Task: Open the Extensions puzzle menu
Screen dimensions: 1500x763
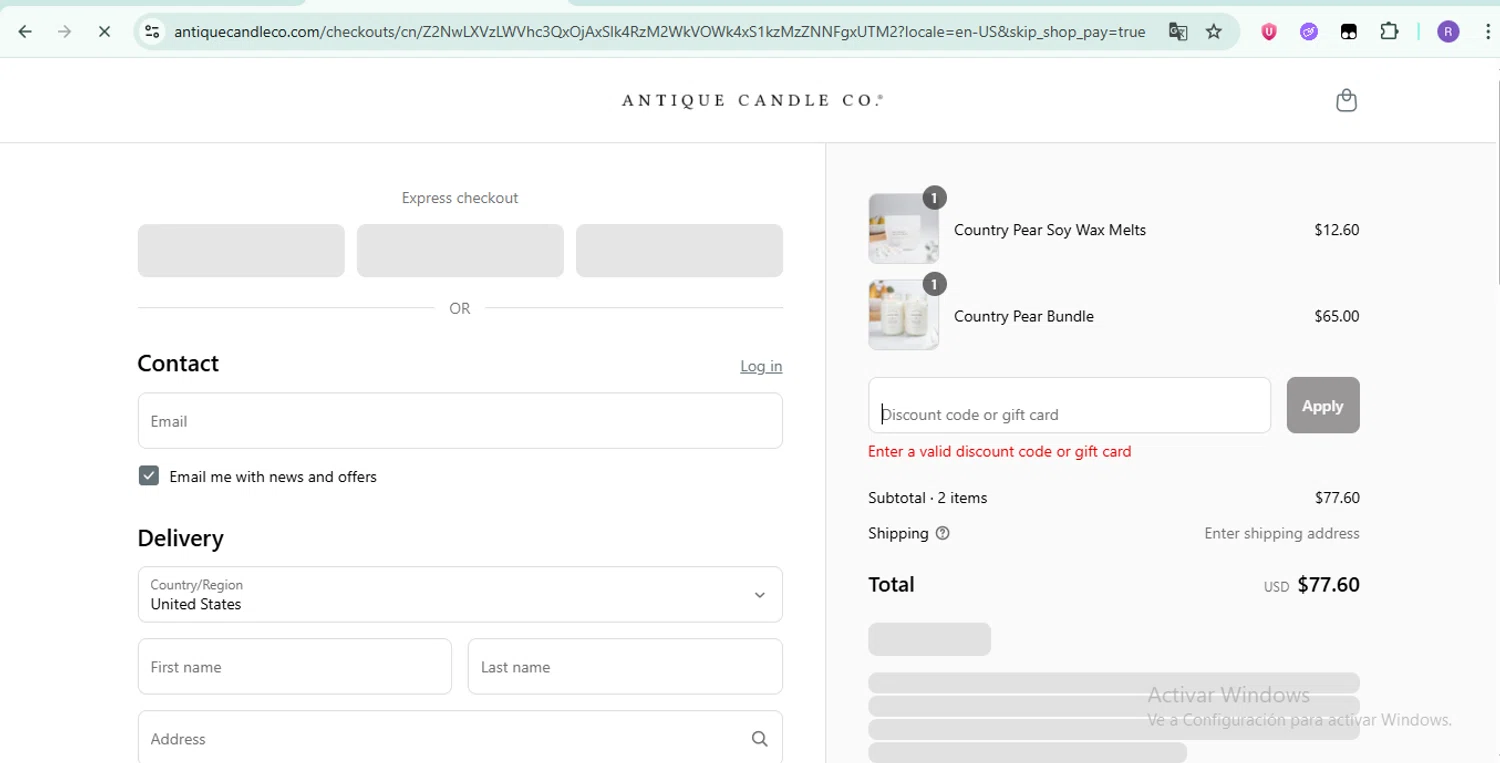Action: [x=1389, y=32]
